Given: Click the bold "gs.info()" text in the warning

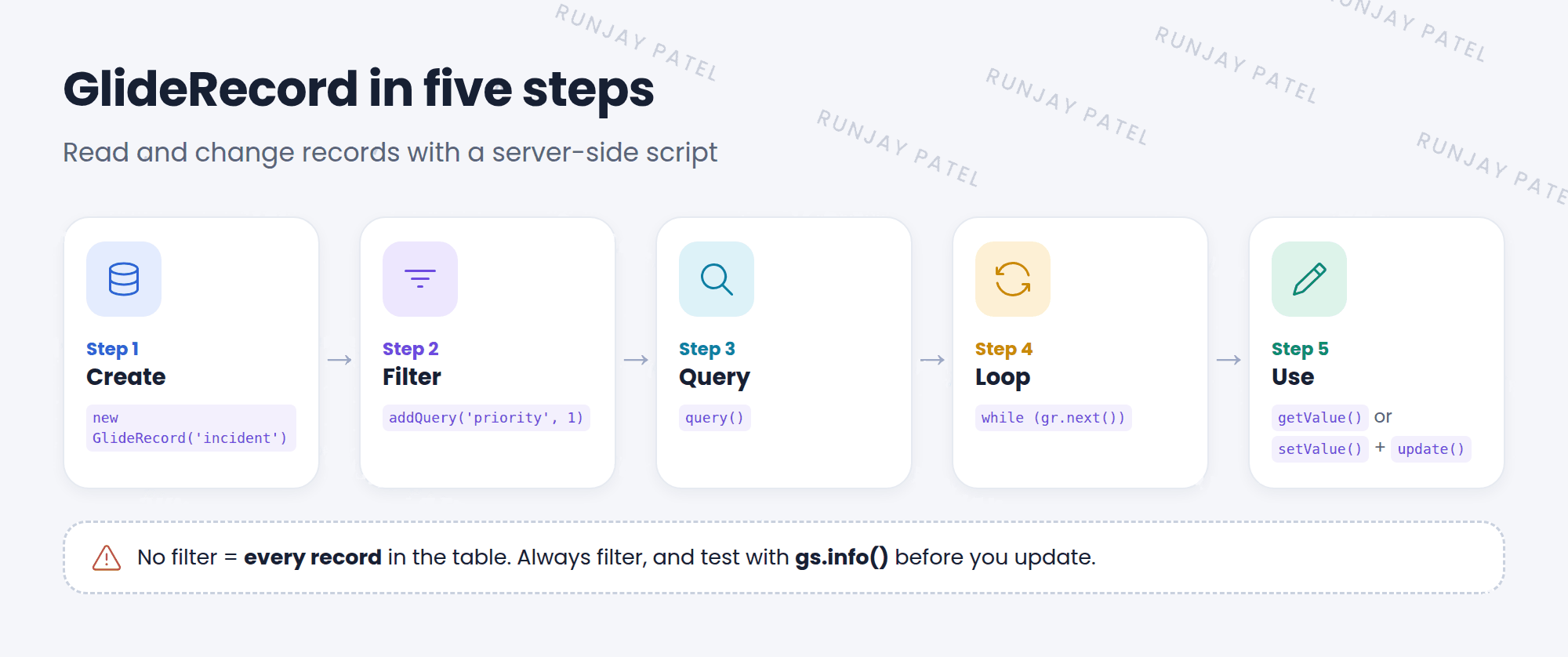Looking at the screenshot, I should [841, 557].
